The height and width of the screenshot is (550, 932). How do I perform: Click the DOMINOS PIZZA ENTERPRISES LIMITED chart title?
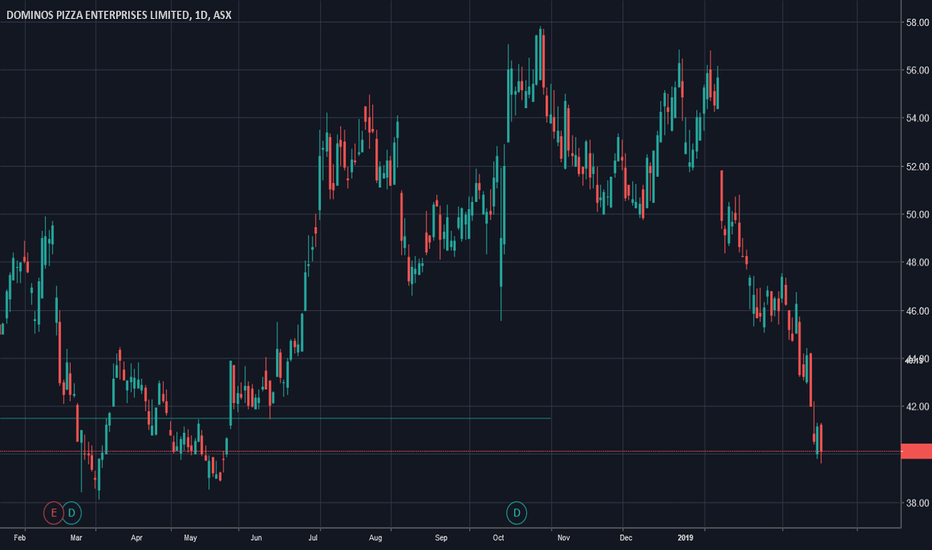tap(119, 15)
